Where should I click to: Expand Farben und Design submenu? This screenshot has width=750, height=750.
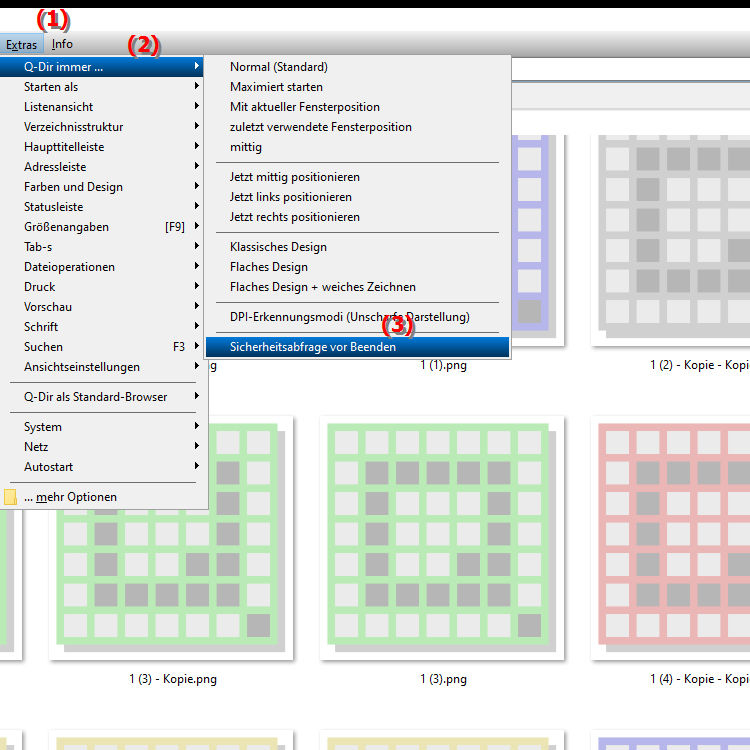point(101,187)
